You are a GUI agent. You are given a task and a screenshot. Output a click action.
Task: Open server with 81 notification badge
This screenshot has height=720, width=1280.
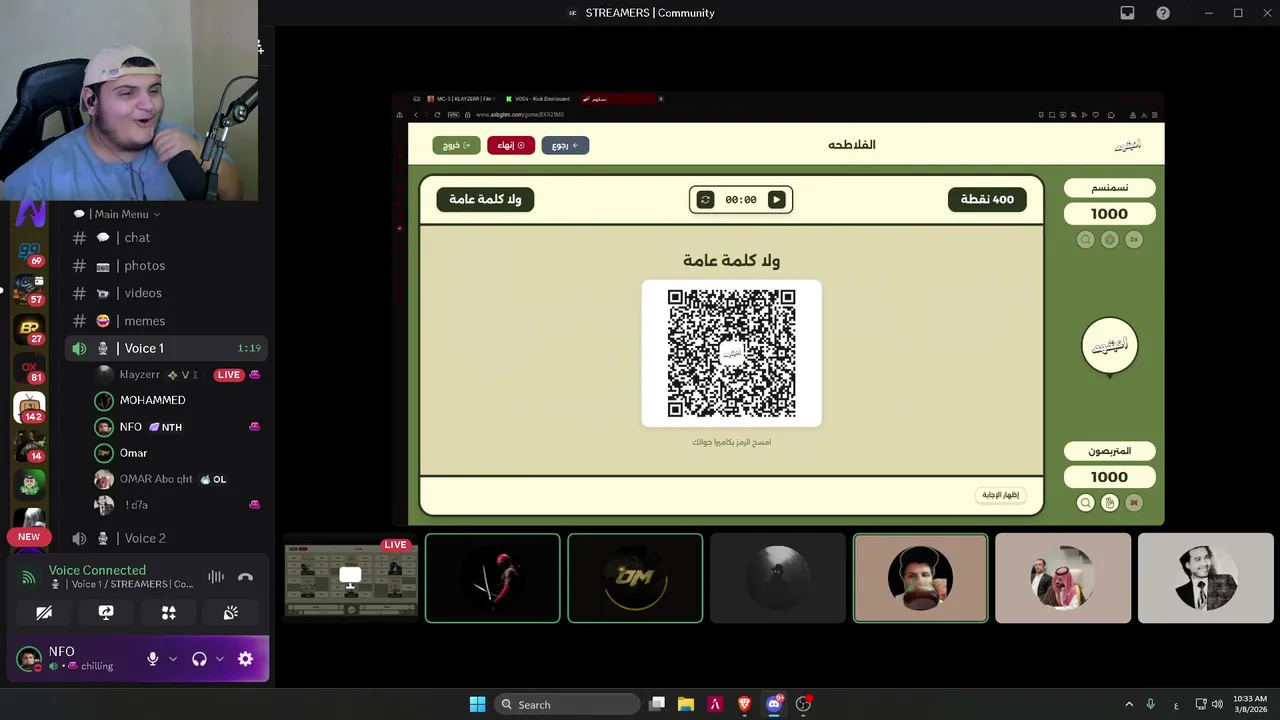pos(29,368)
